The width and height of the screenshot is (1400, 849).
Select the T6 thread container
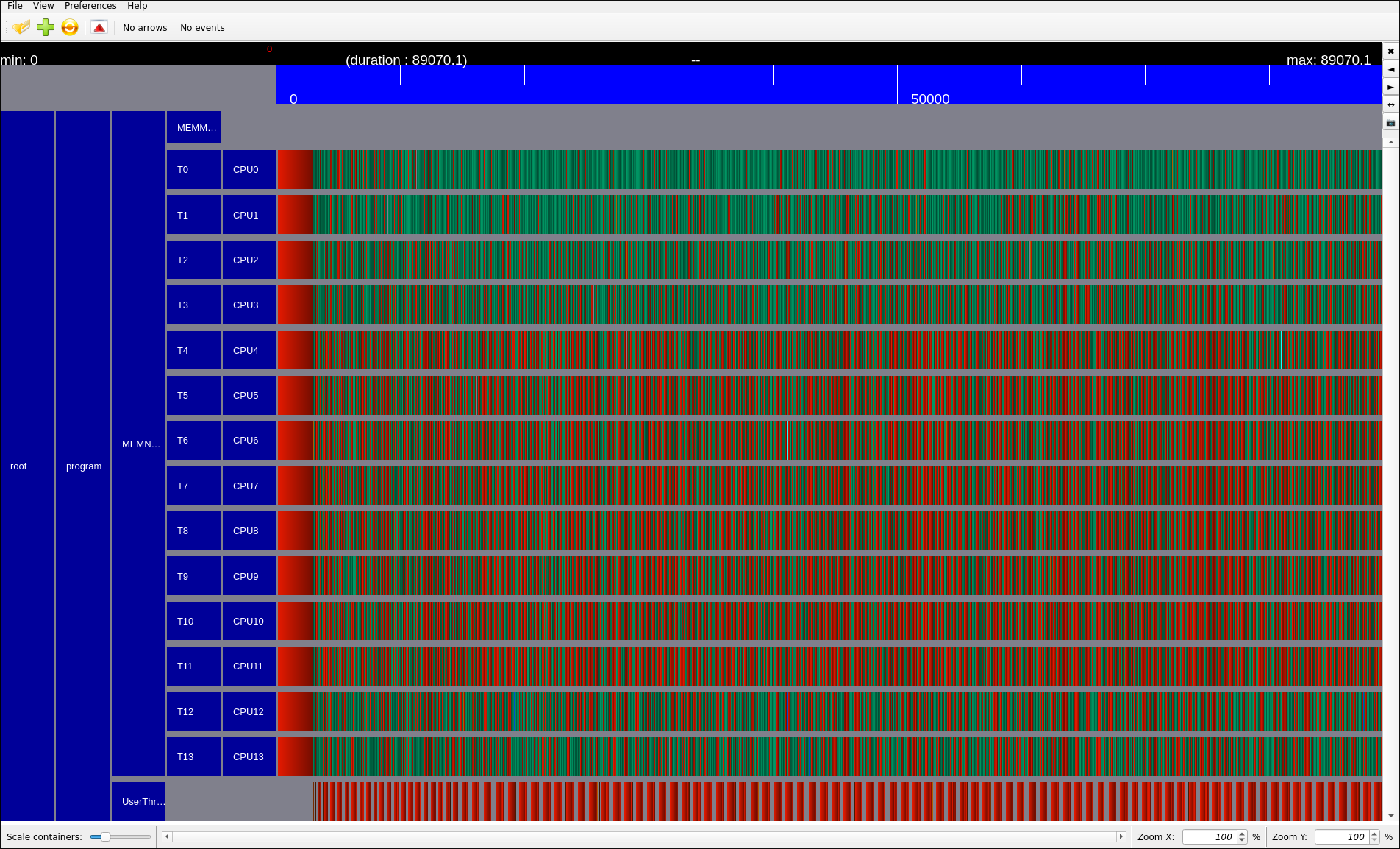193,440
